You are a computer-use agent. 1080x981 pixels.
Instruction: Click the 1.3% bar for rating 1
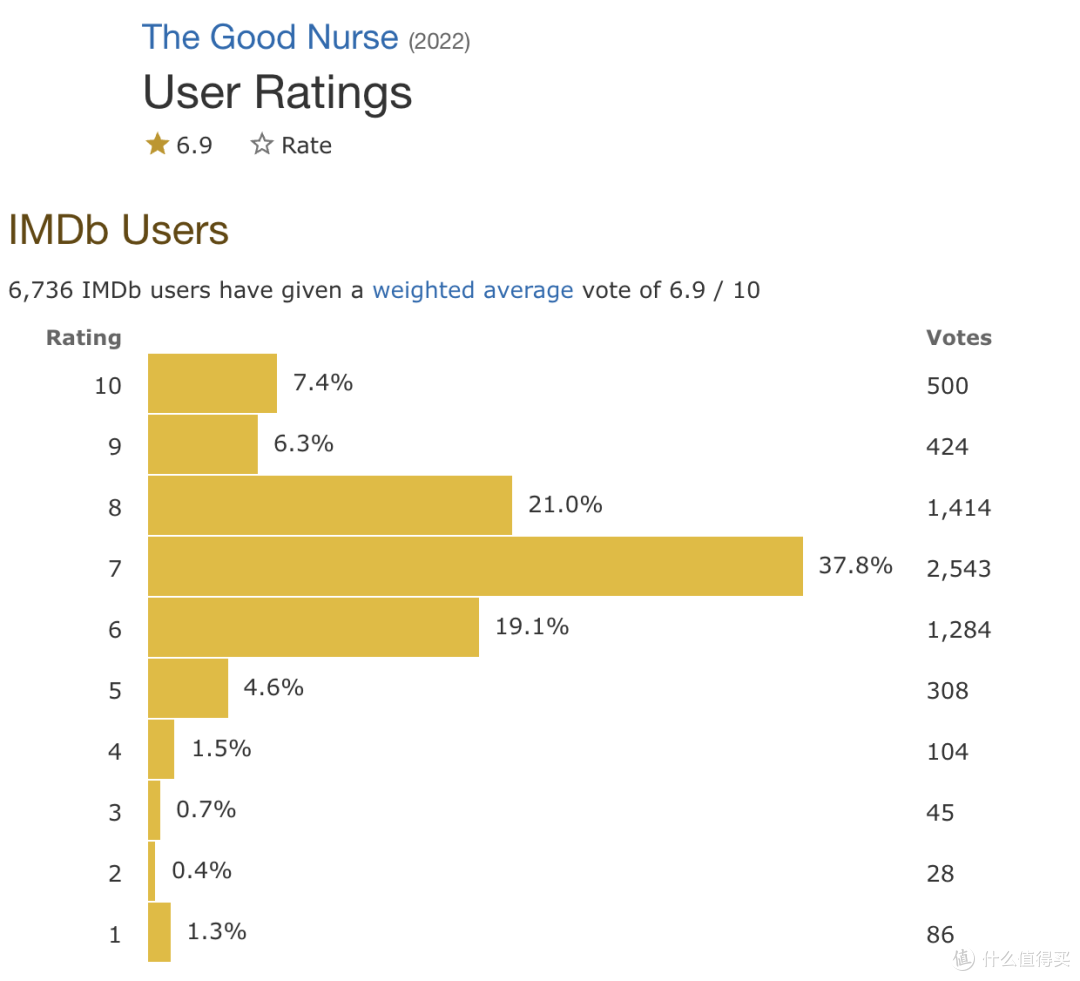159,932
